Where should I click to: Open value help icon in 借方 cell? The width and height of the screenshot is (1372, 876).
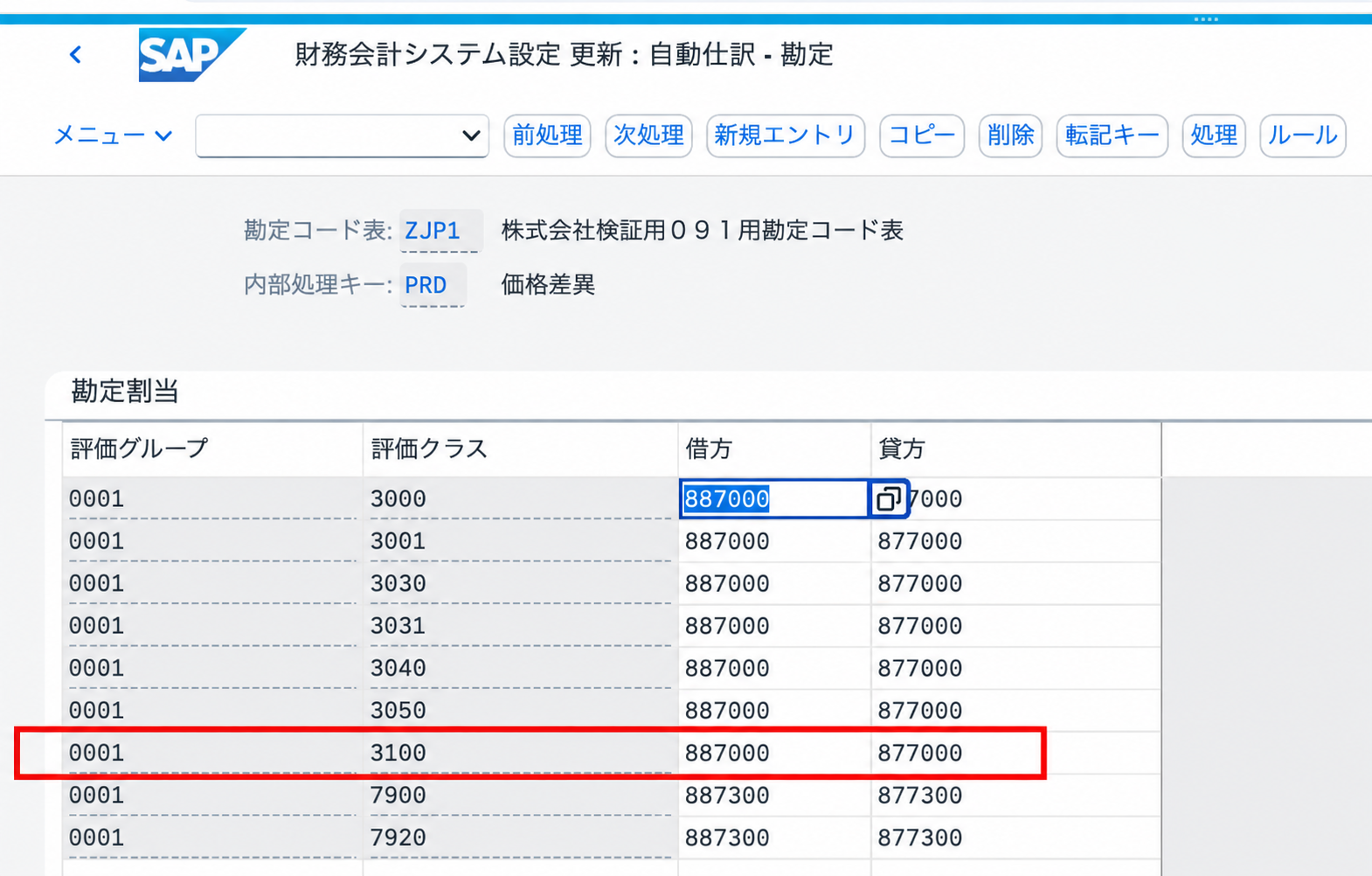(x=889, y=499)
